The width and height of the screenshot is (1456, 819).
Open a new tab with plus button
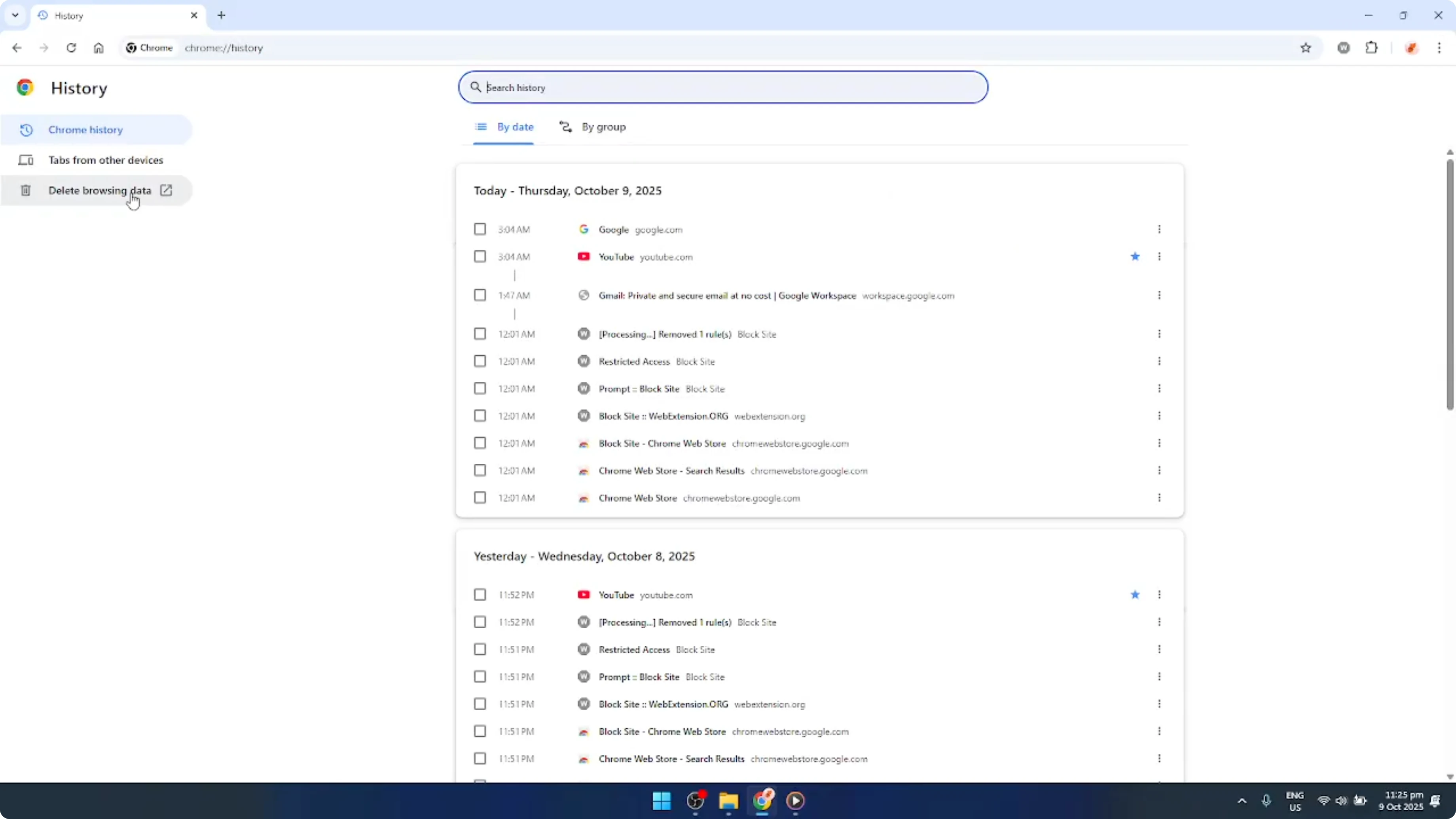point(222,15)
